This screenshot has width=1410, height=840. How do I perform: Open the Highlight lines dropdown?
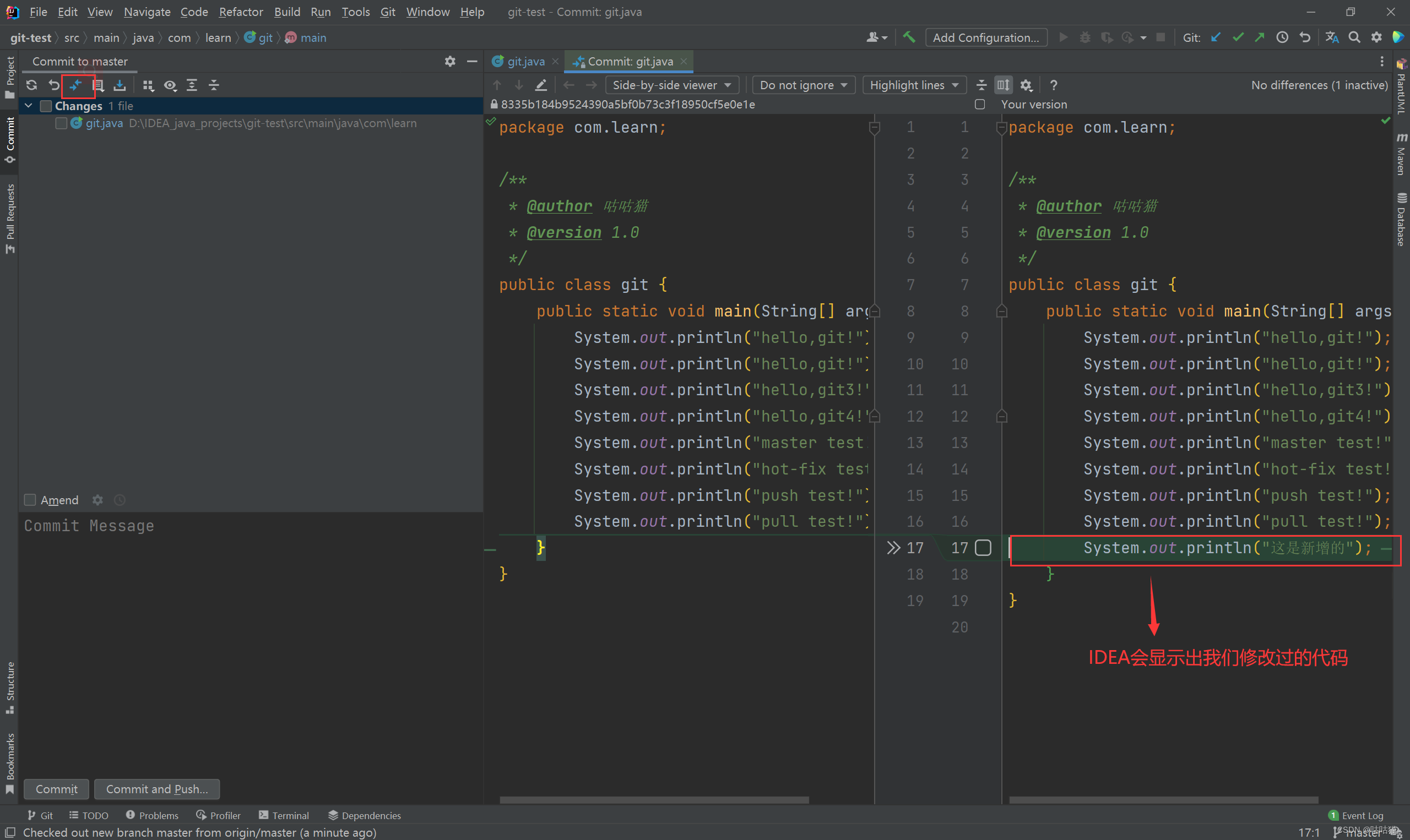(x=913, y=85)
